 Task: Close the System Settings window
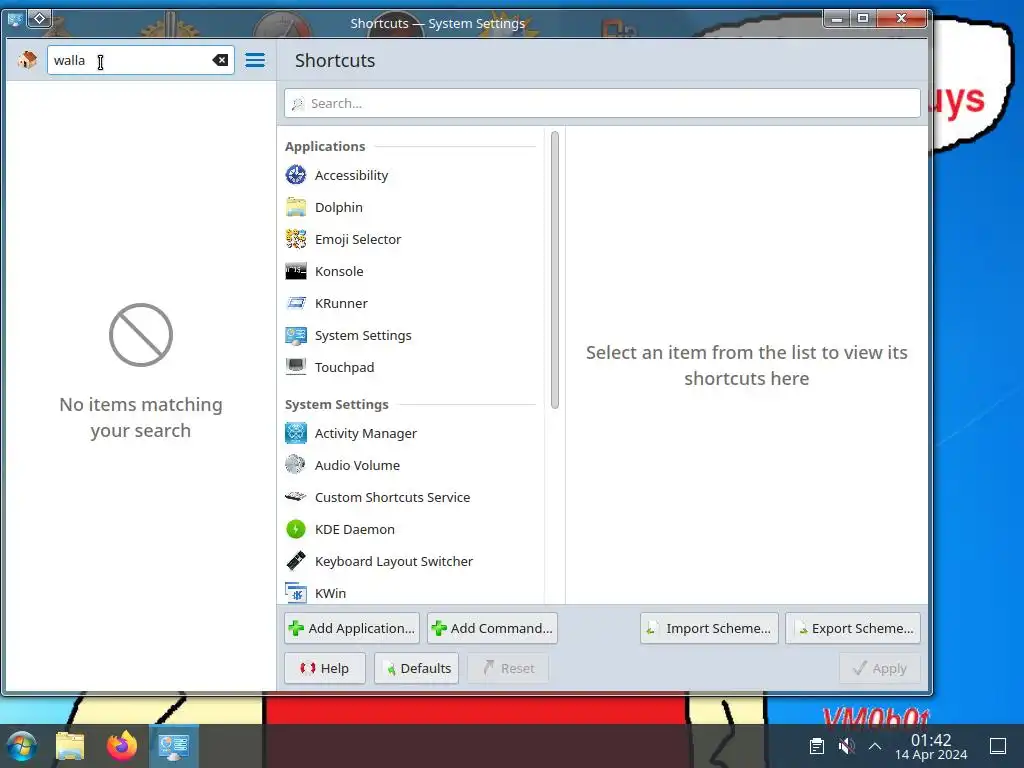click(x=901, y=18)
